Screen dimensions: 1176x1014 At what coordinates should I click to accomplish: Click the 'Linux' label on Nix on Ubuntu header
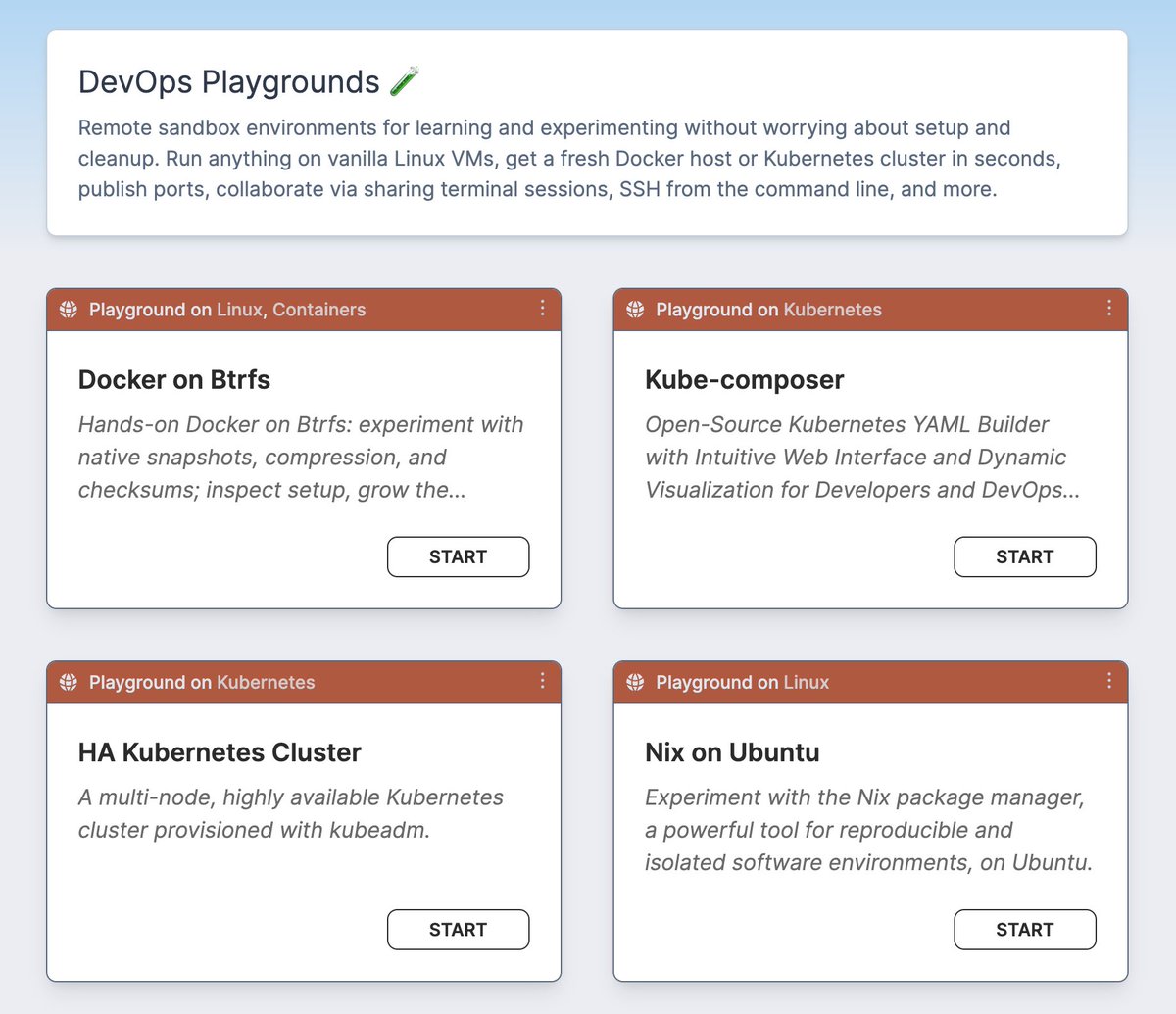(x=807, y=682)
